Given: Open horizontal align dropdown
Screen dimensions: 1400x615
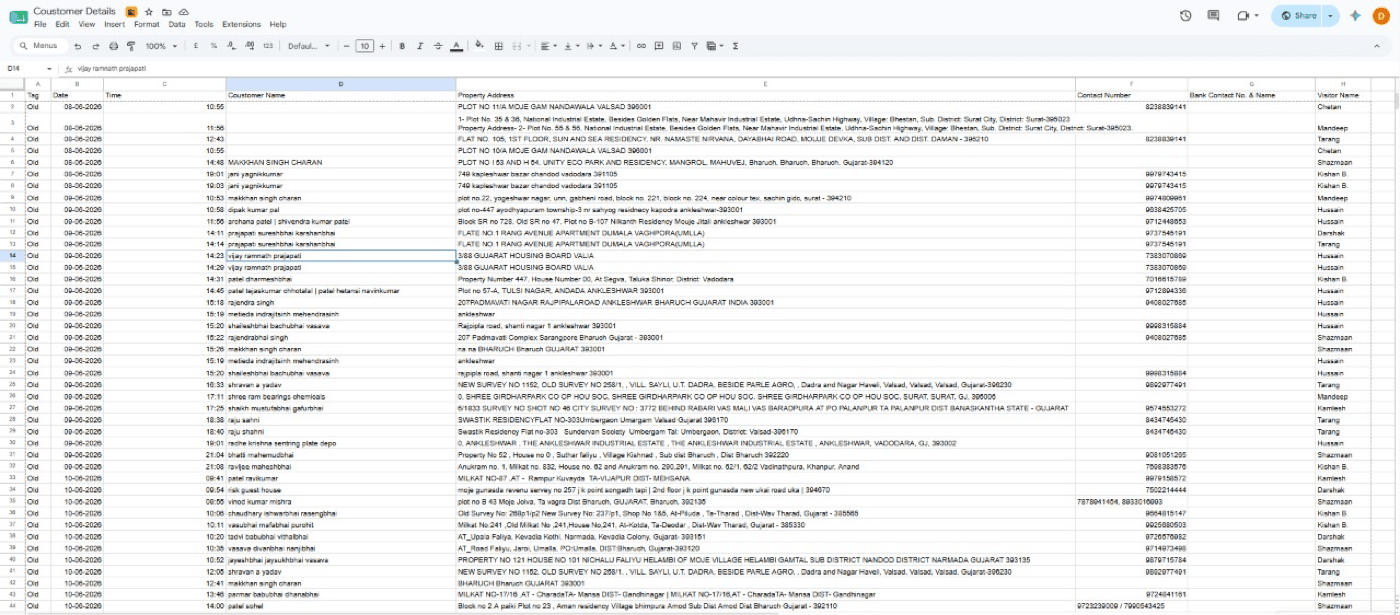Looking at the screenshot, I should pyautogui.click(x=548, y=46).
